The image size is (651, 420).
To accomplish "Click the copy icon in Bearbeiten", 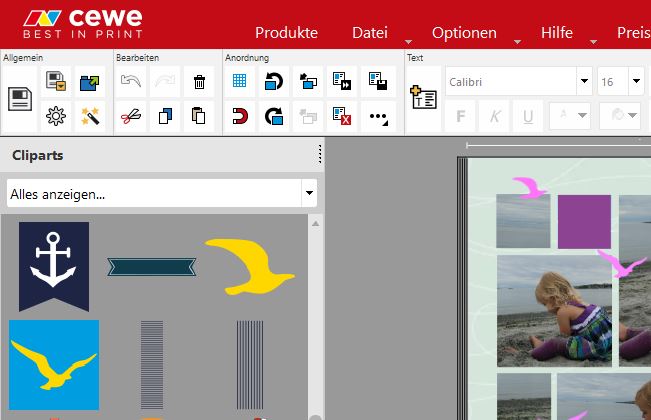I will [x=165, y=116].
